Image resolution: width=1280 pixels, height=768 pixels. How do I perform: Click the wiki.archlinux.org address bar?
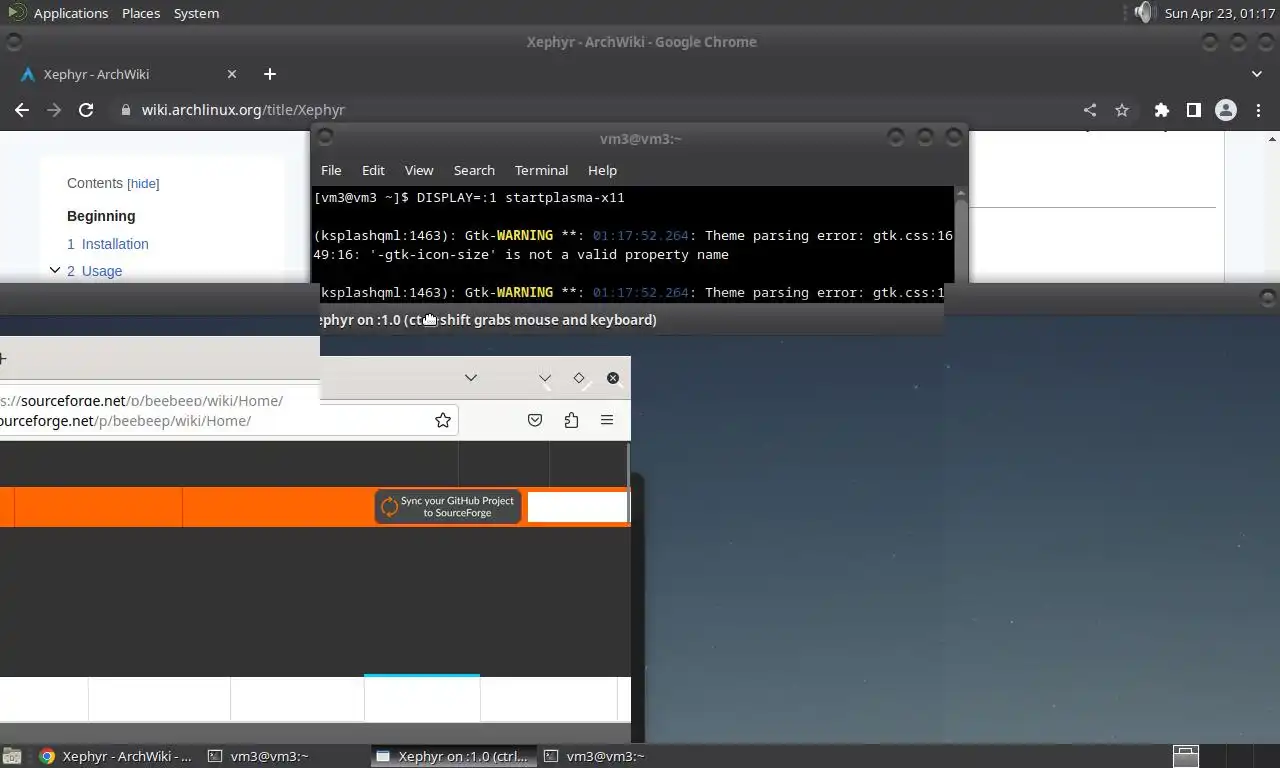coord(243,110)
